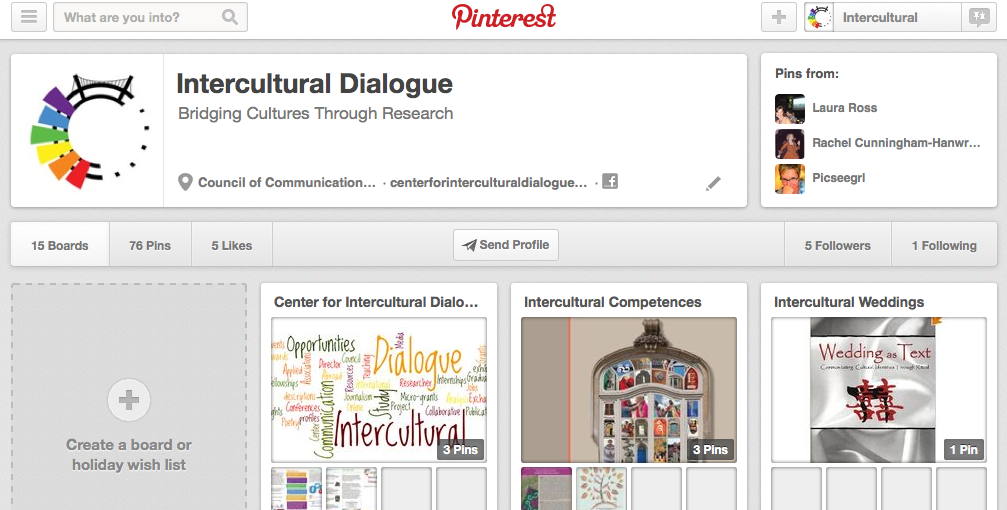The image size is (1007, 510).
Task: Switch to the 76 Pins tab
Action: click(150, 245)
